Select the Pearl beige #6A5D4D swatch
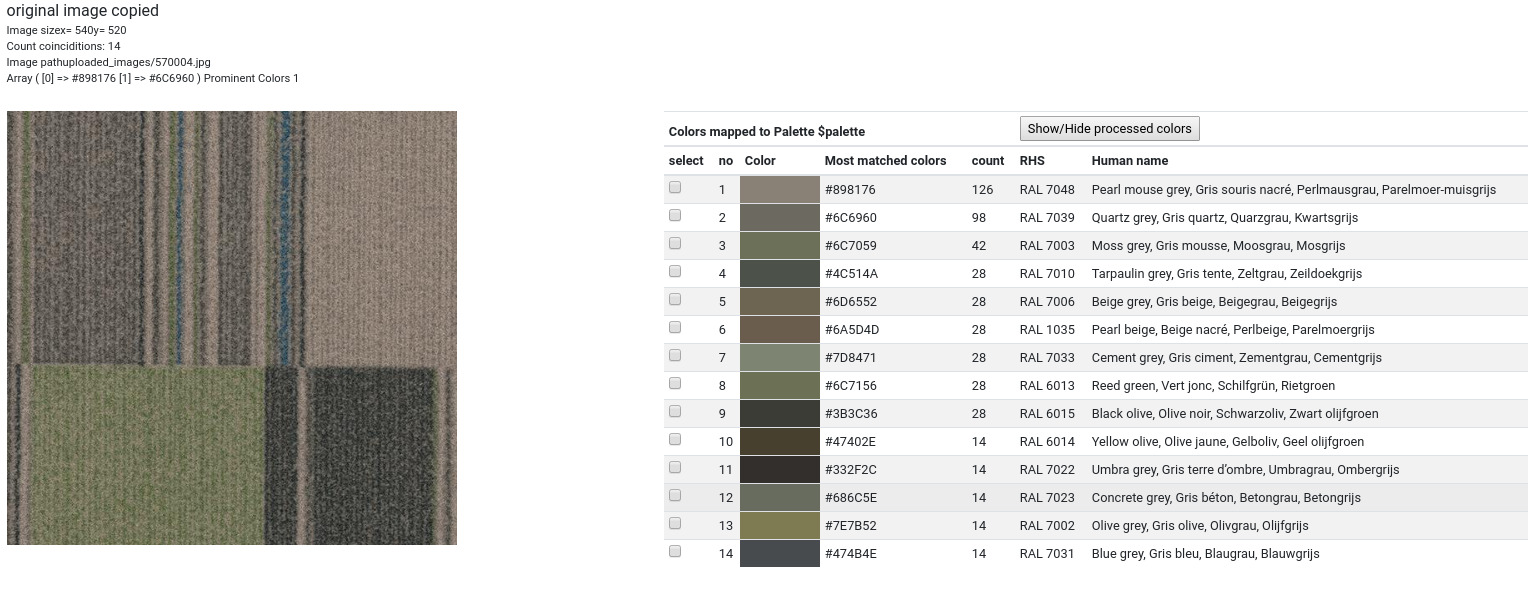Image resolution: width=1528 pixels, height=599 pixels. pyautogui.click(x=779, y=330)
